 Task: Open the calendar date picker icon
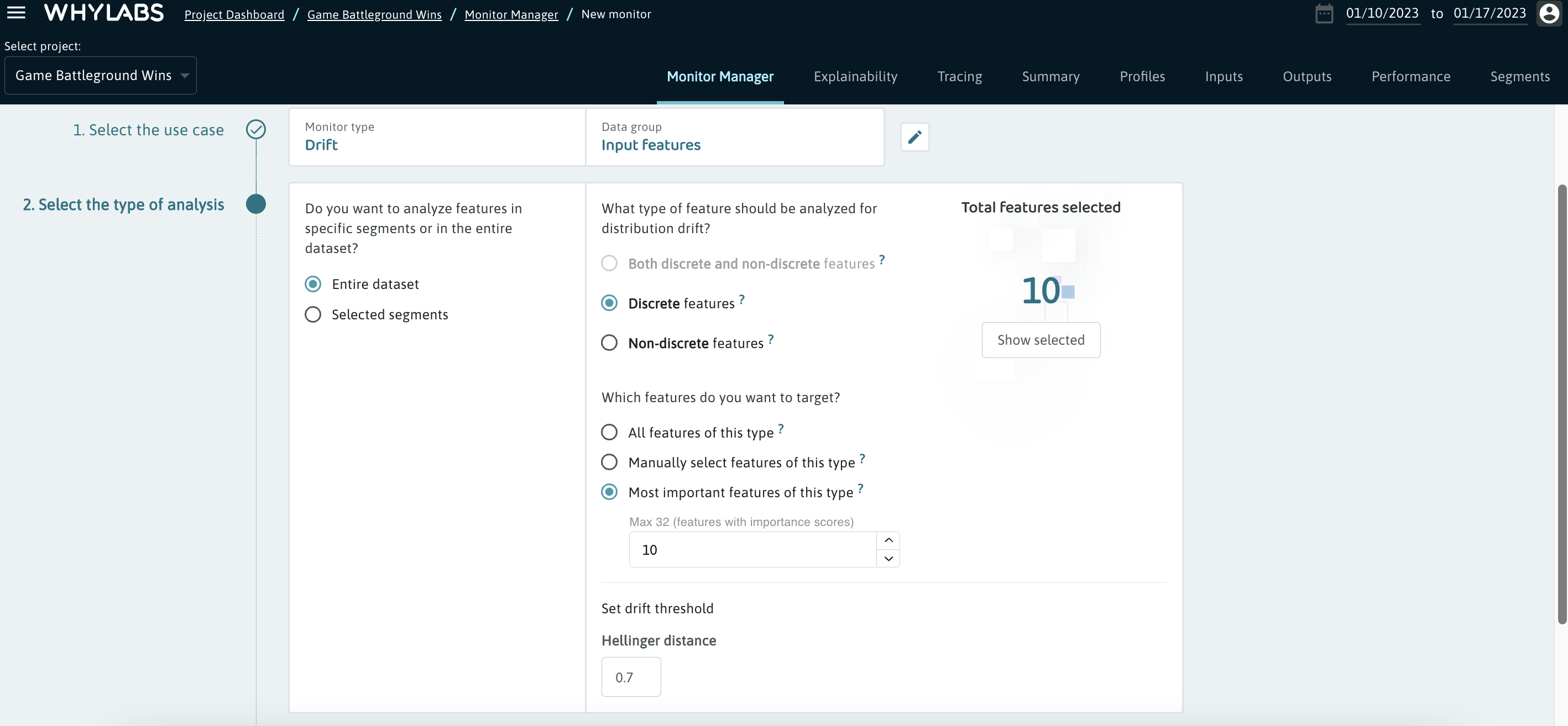(x=1325, y=13)
